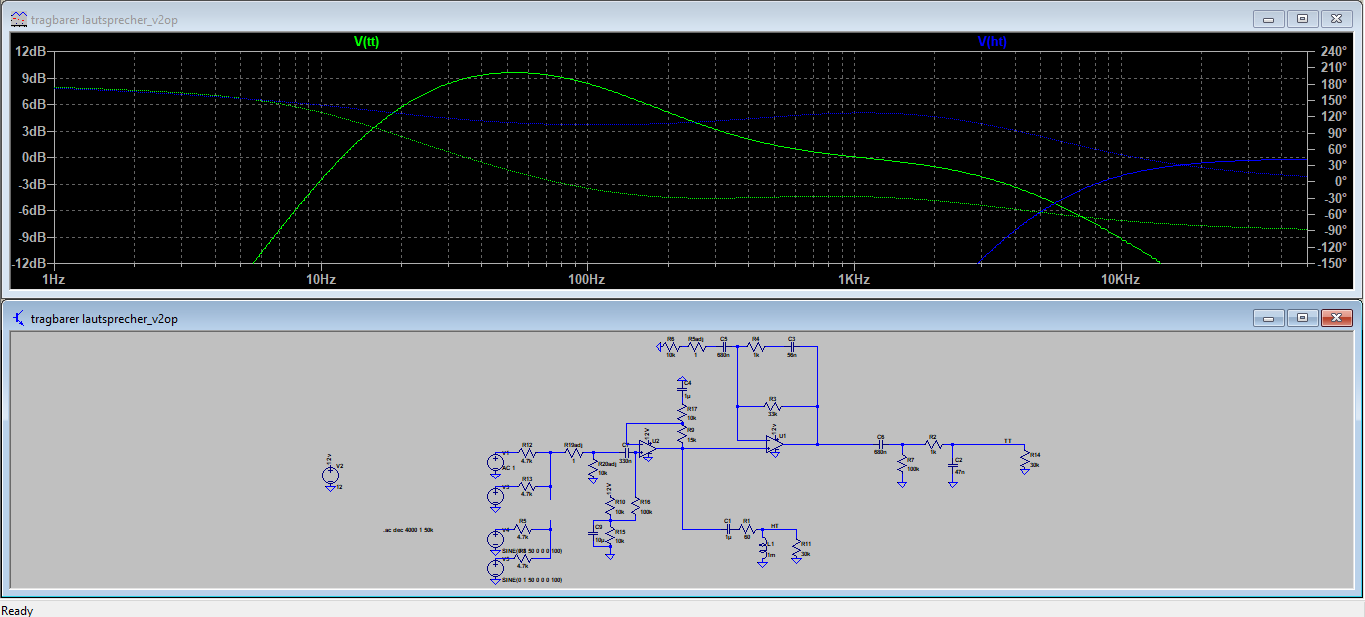
Task: Click feedback resistor R3
Action: 771,406
